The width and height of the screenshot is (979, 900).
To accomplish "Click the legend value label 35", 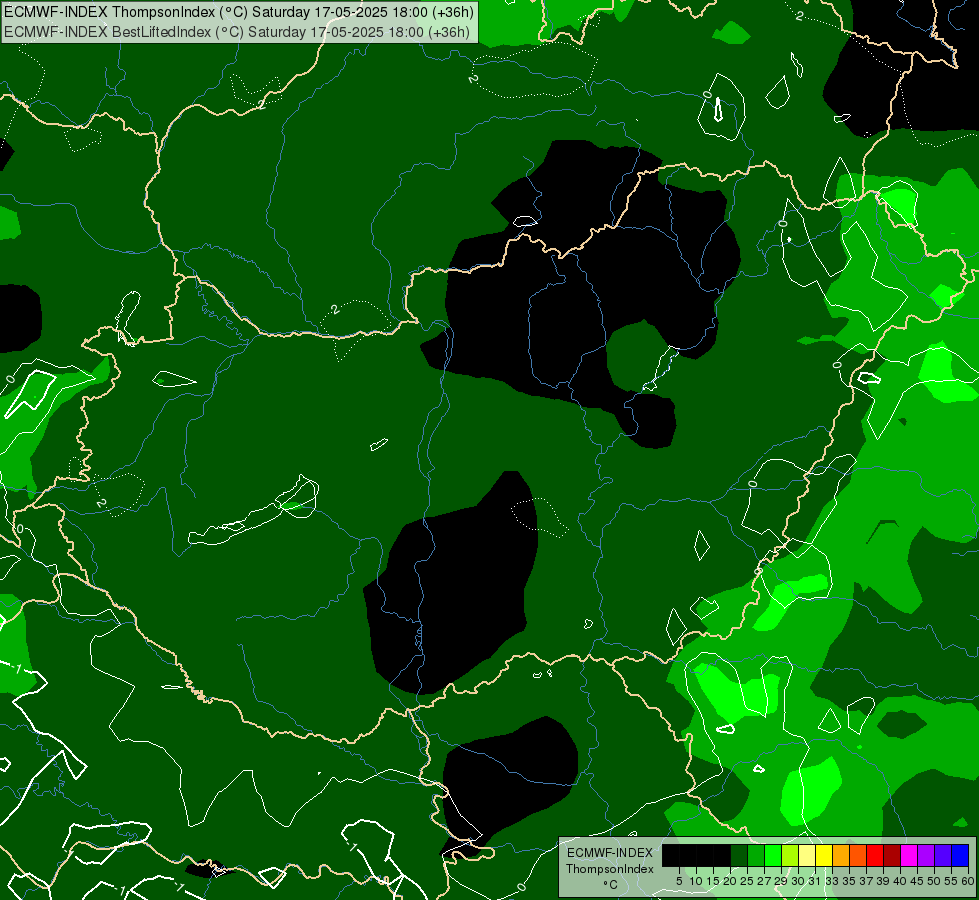I will click(849, 881).
